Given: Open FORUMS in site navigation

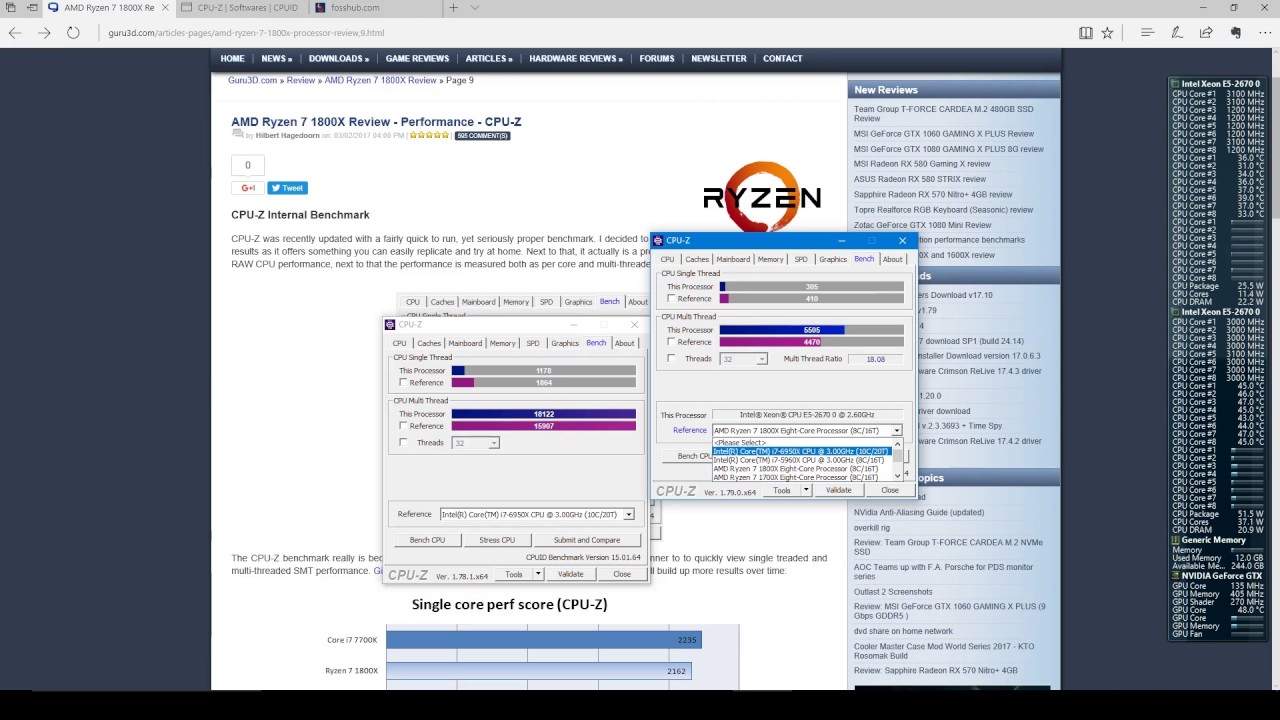Looking at the screenshot, I should pos(657,59).
